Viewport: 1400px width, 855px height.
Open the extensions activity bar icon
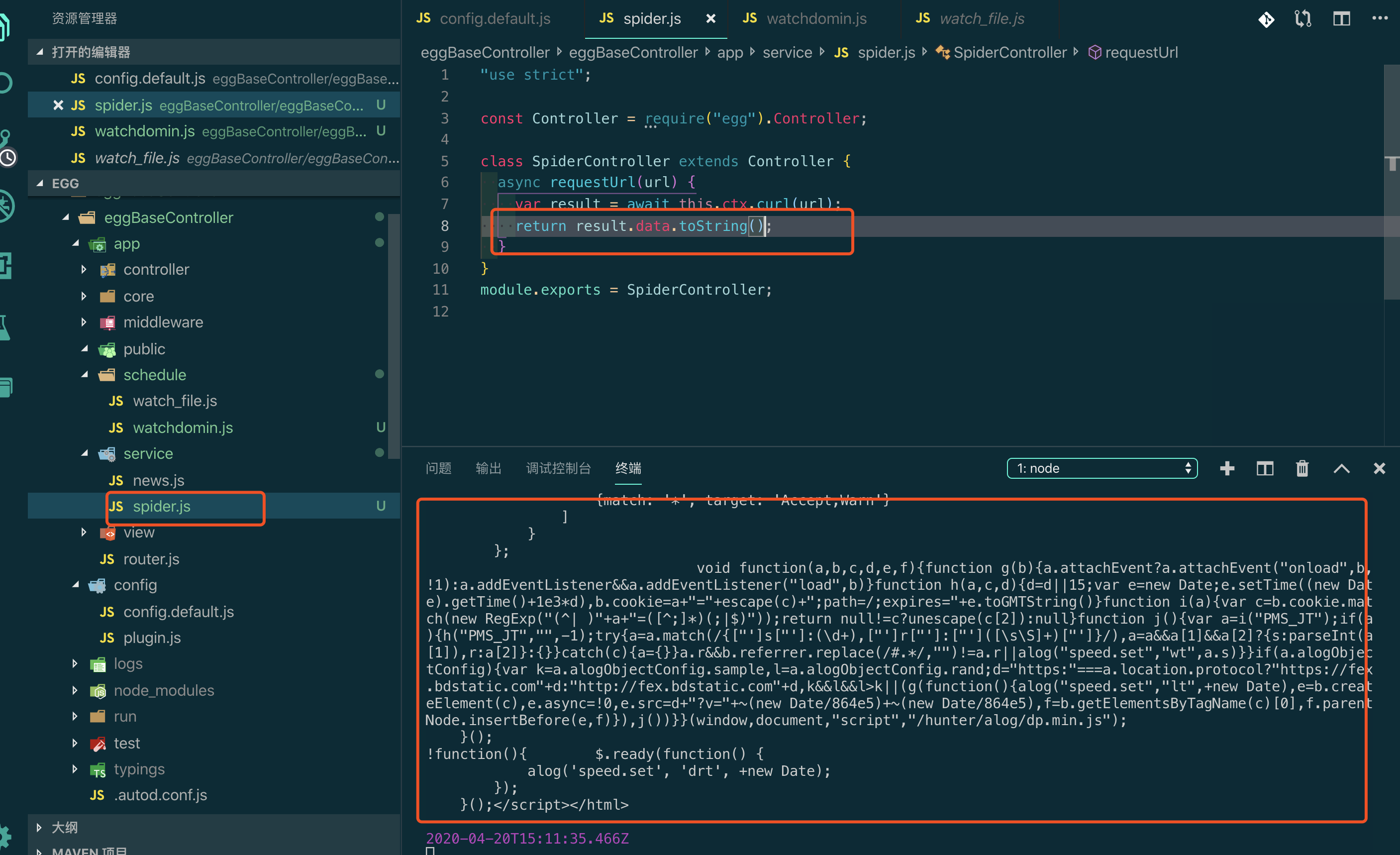5,265
